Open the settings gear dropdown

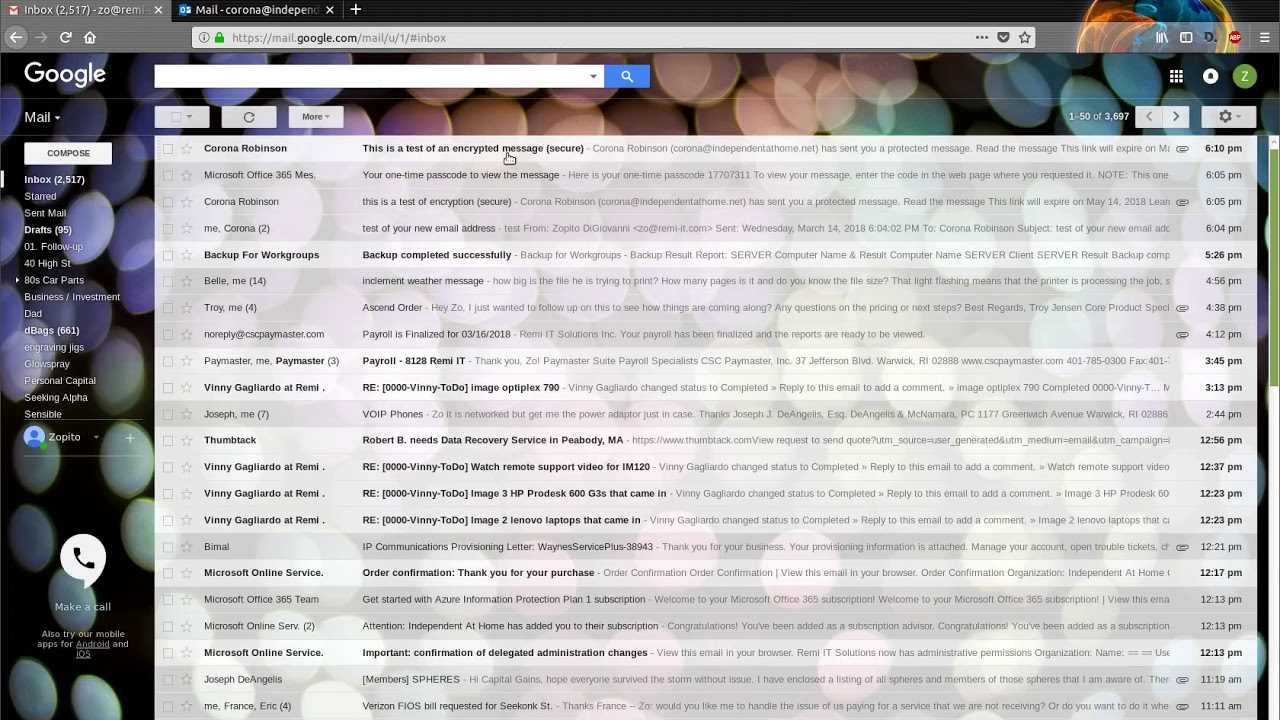tap(1229, 116)
